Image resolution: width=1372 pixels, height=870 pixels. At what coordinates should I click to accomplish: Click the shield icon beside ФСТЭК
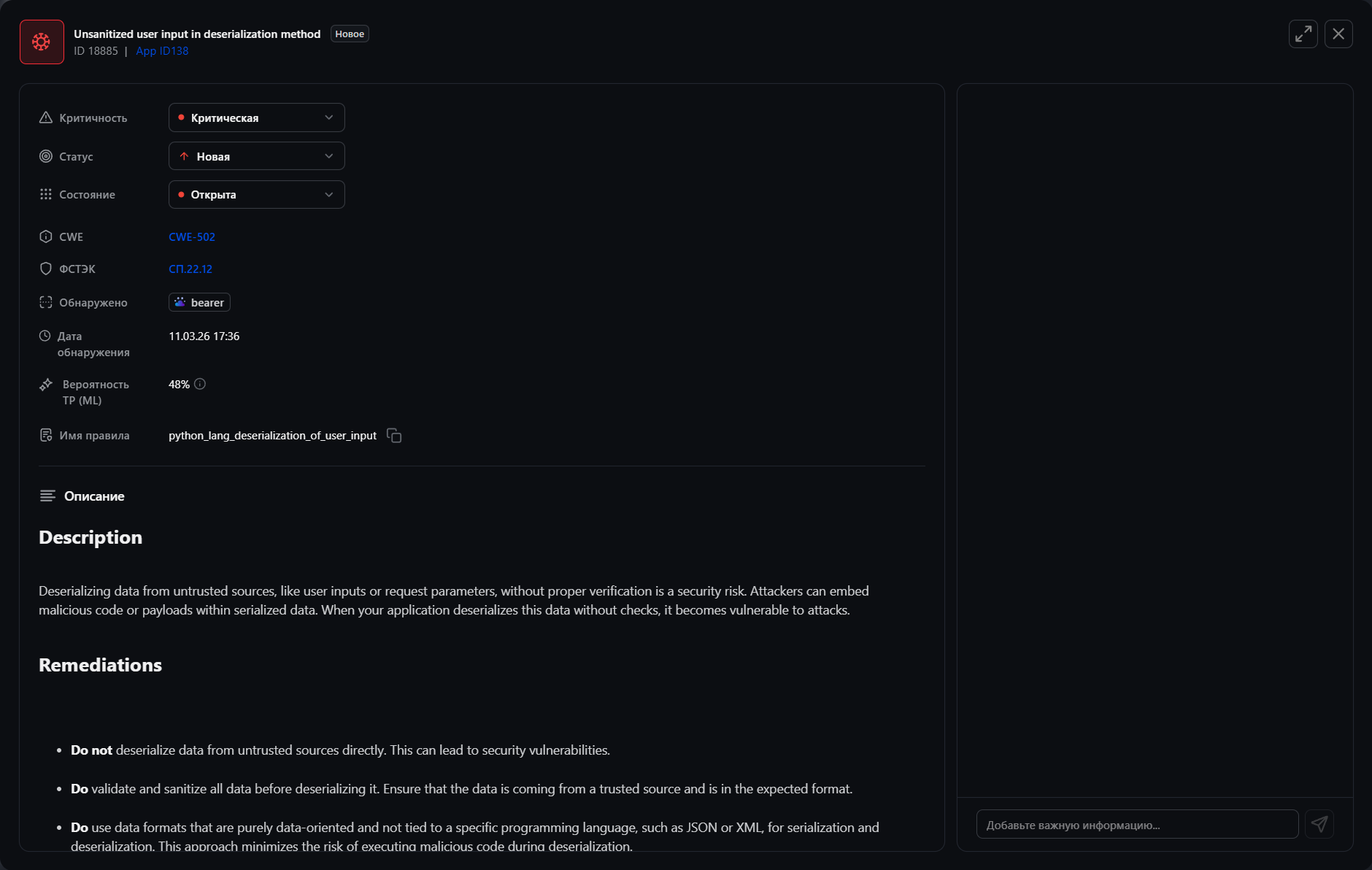tap(46, 269)
